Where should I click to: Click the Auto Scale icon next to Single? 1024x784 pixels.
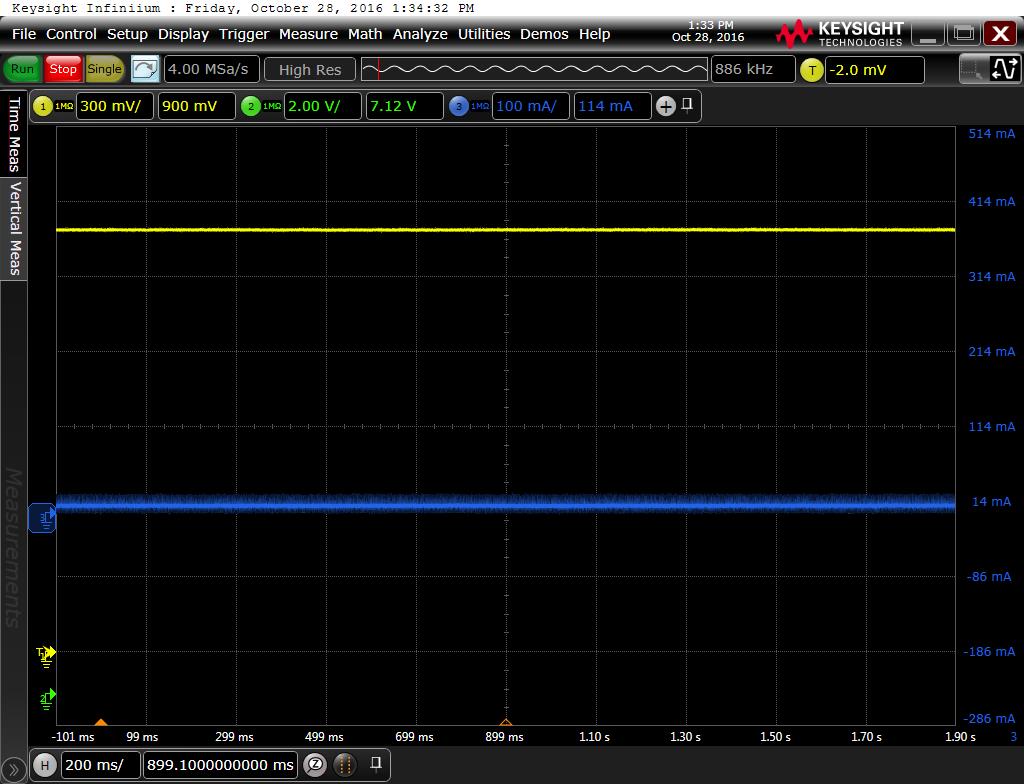pyautogui.click(x=145, y=69)
